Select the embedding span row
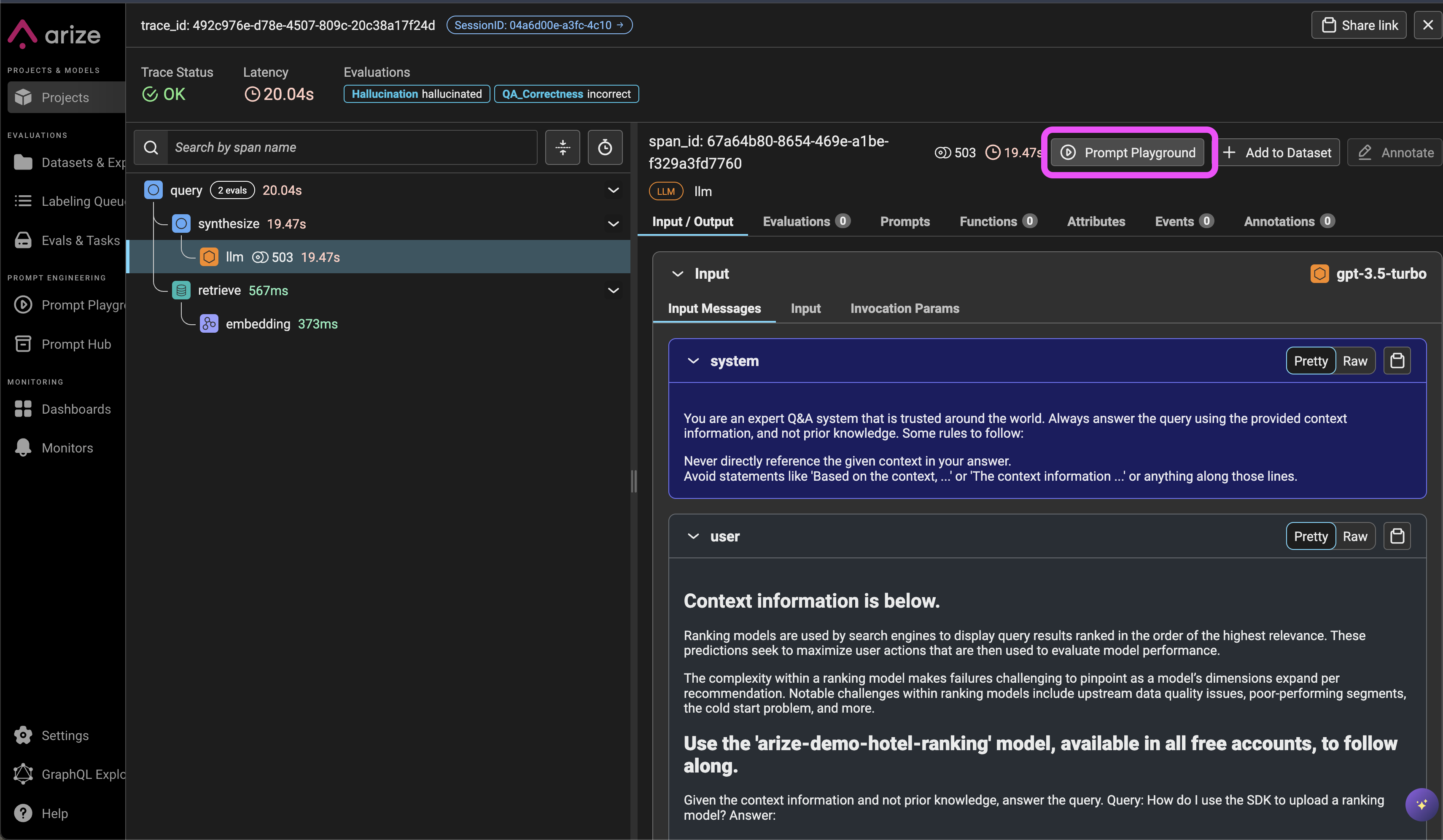The image size is (1443, 840). point(378,323)
